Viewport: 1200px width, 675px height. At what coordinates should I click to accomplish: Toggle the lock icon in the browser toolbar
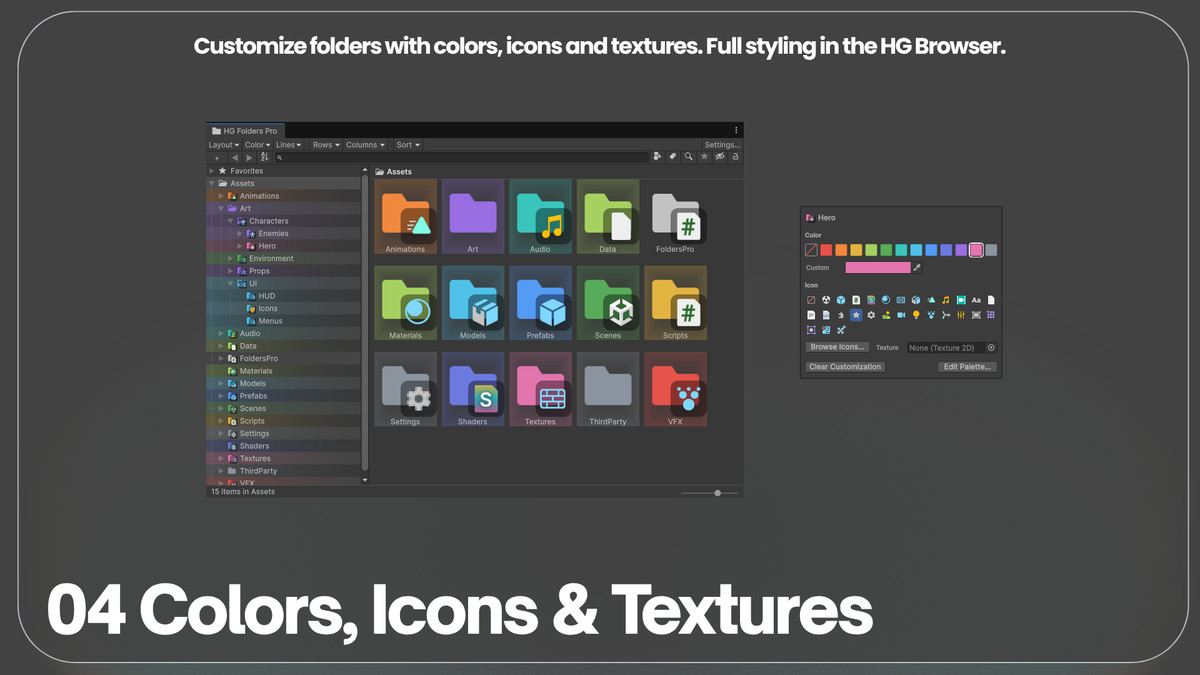tap(736, 157)
